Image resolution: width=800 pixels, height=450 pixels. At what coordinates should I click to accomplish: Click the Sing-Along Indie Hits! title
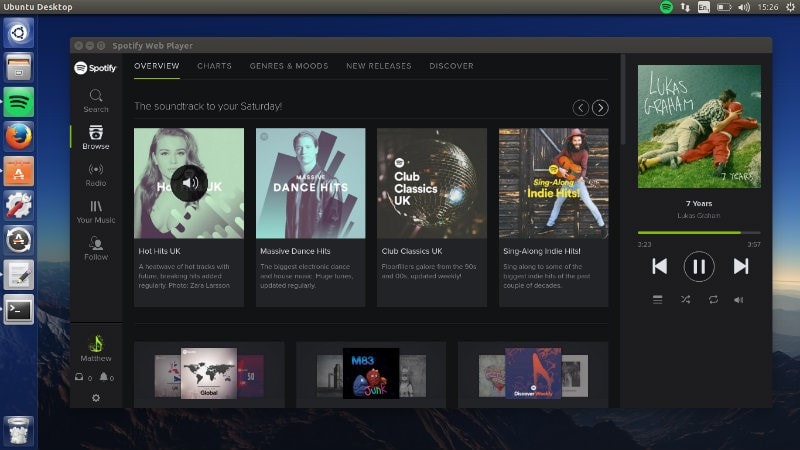pos(542,251)
